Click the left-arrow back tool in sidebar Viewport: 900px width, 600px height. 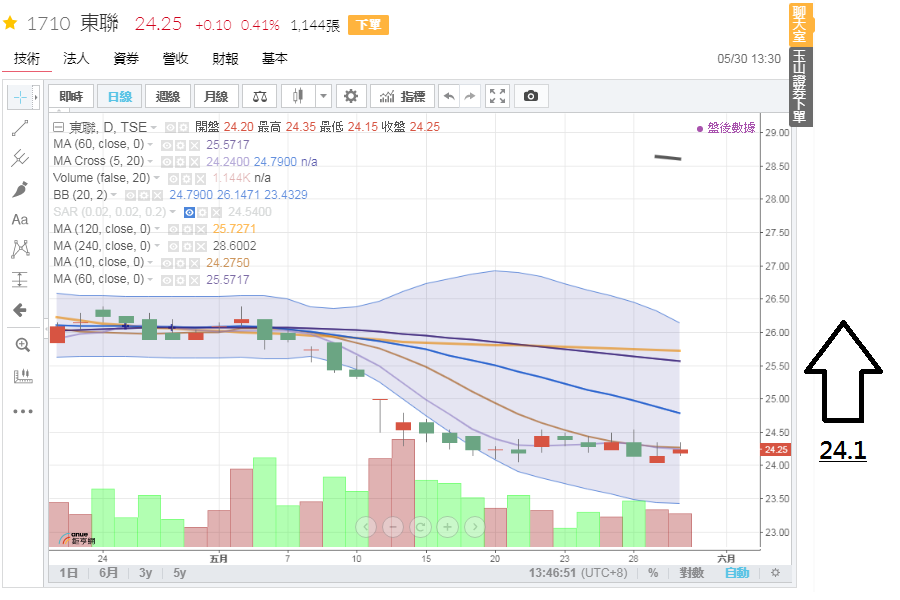click(x=20, y=310)
